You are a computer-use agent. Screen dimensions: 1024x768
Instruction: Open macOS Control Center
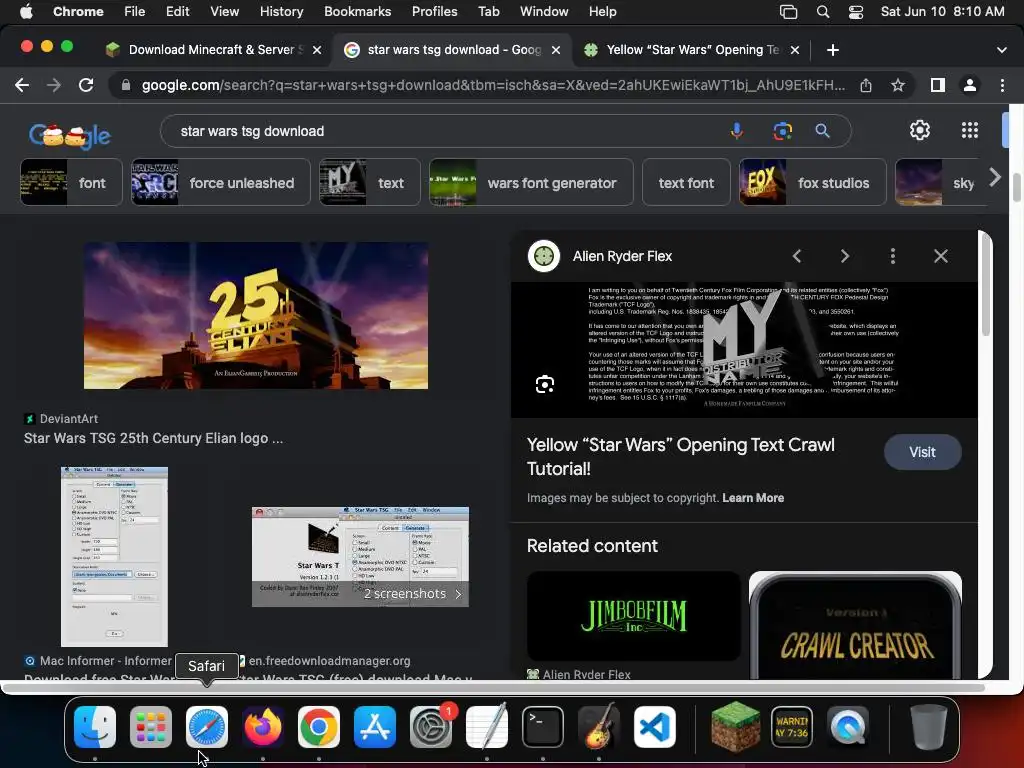click(x=856, y=12)
